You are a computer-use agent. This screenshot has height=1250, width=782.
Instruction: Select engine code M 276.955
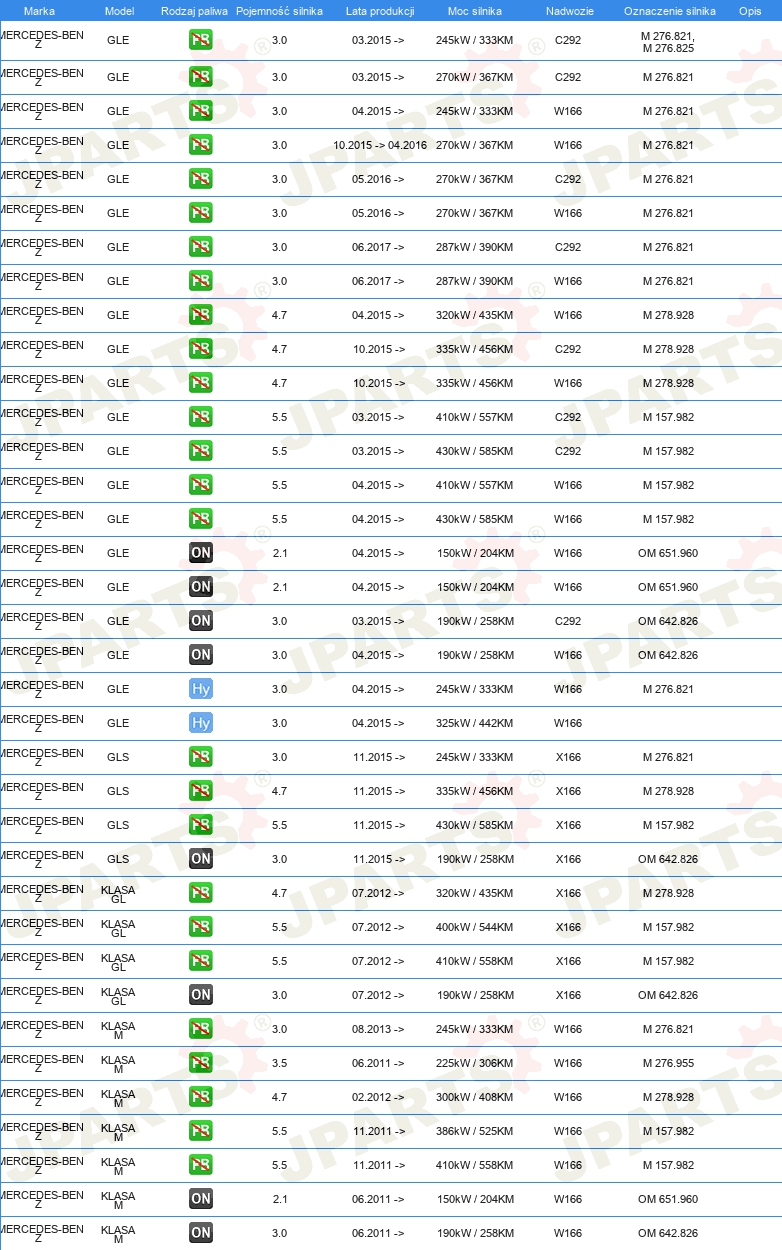click(668, 1063)
